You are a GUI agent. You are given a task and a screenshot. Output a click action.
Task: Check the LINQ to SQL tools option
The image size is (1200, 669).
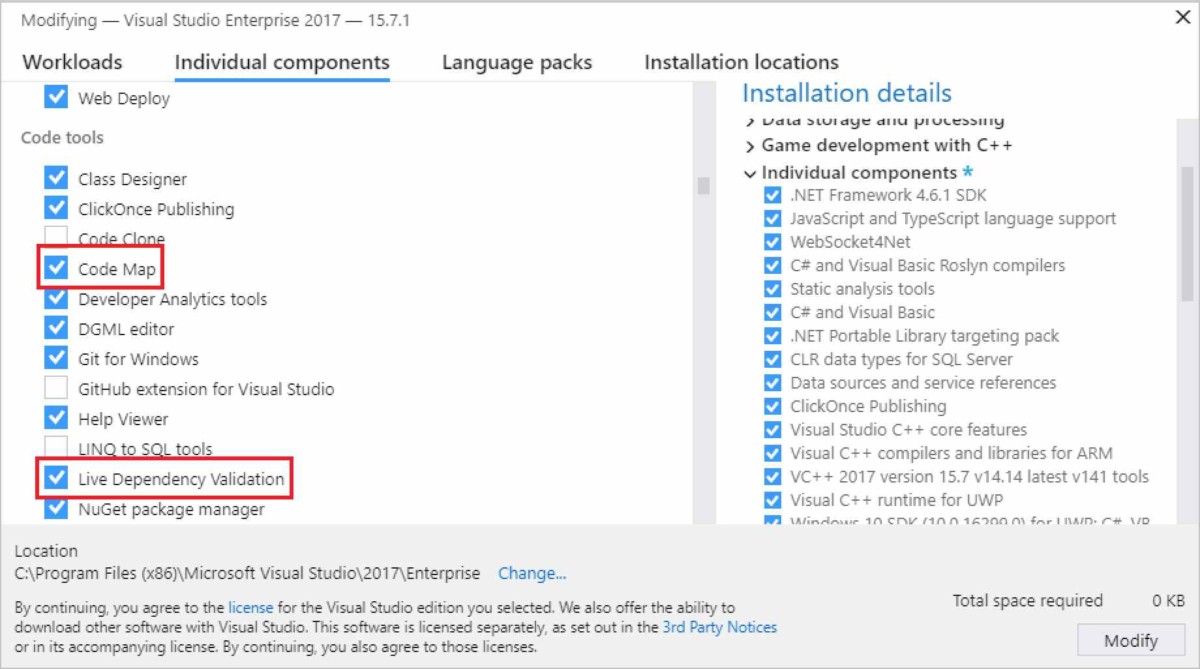58,448
